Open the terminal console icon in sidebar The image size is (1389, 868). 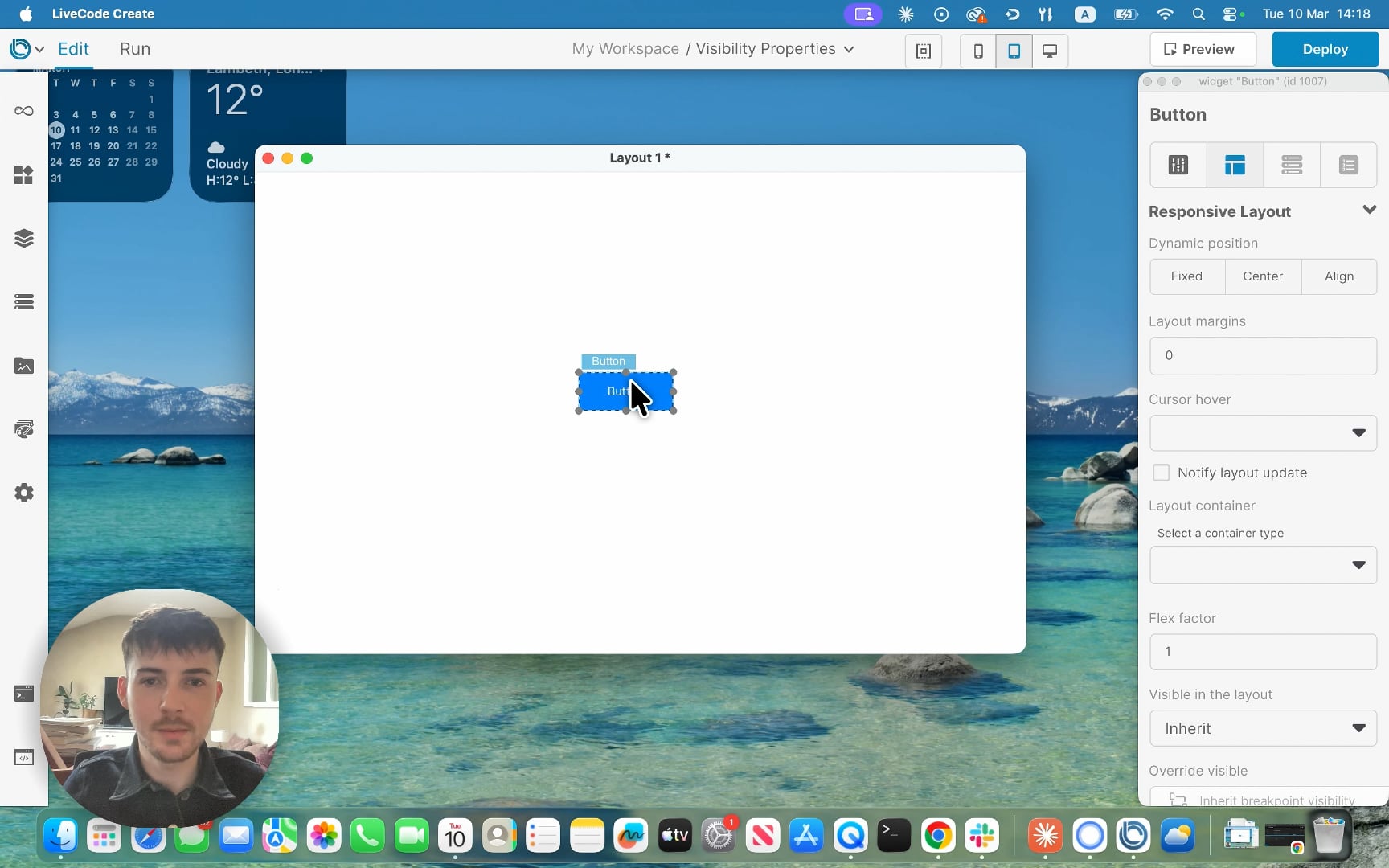[x=24, y=694]
